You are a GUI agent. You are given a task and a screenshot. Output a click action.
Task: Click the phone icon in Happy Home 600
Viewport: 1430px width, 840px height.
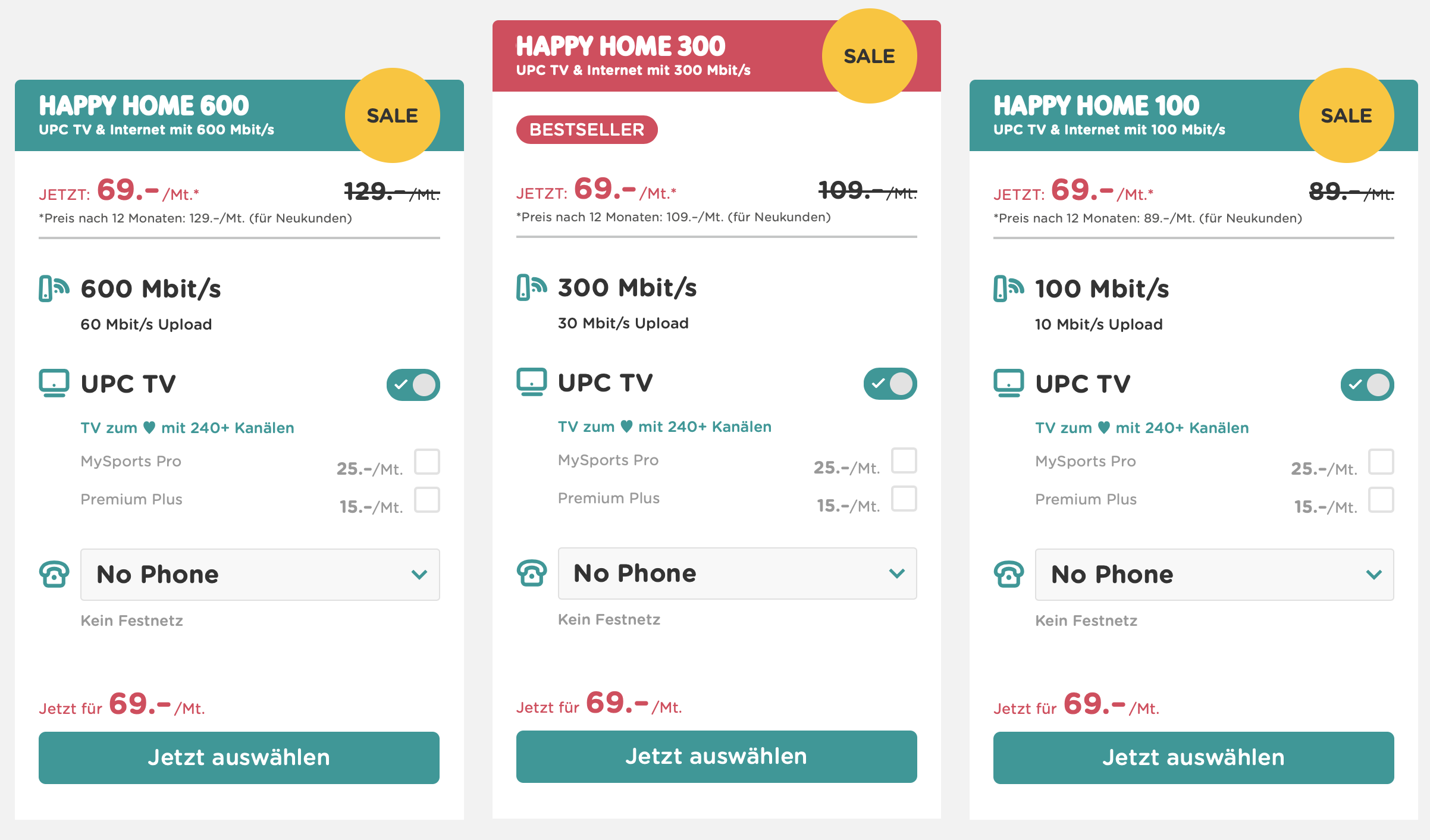coord(54,574)
